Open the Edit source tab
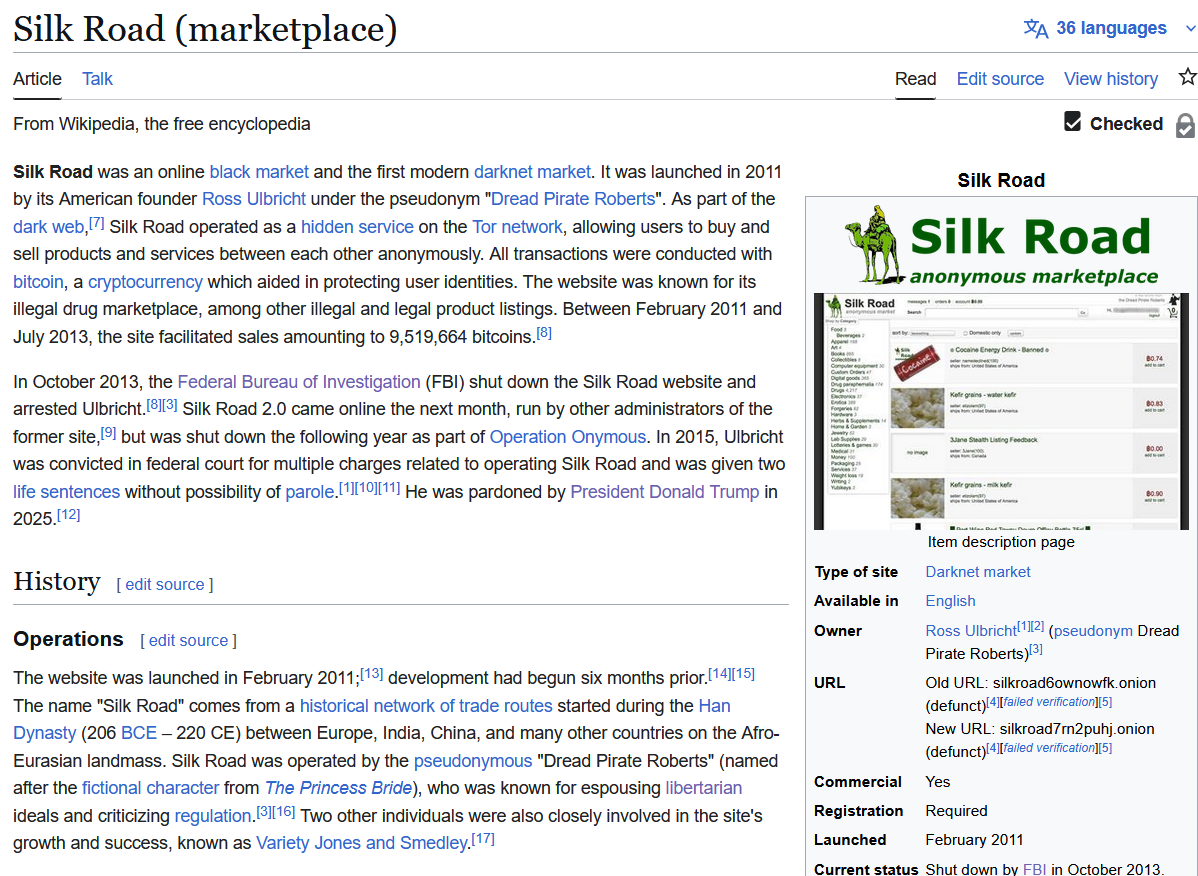The height and width of the screenshot is (876, 1198). pos(1000,79)
